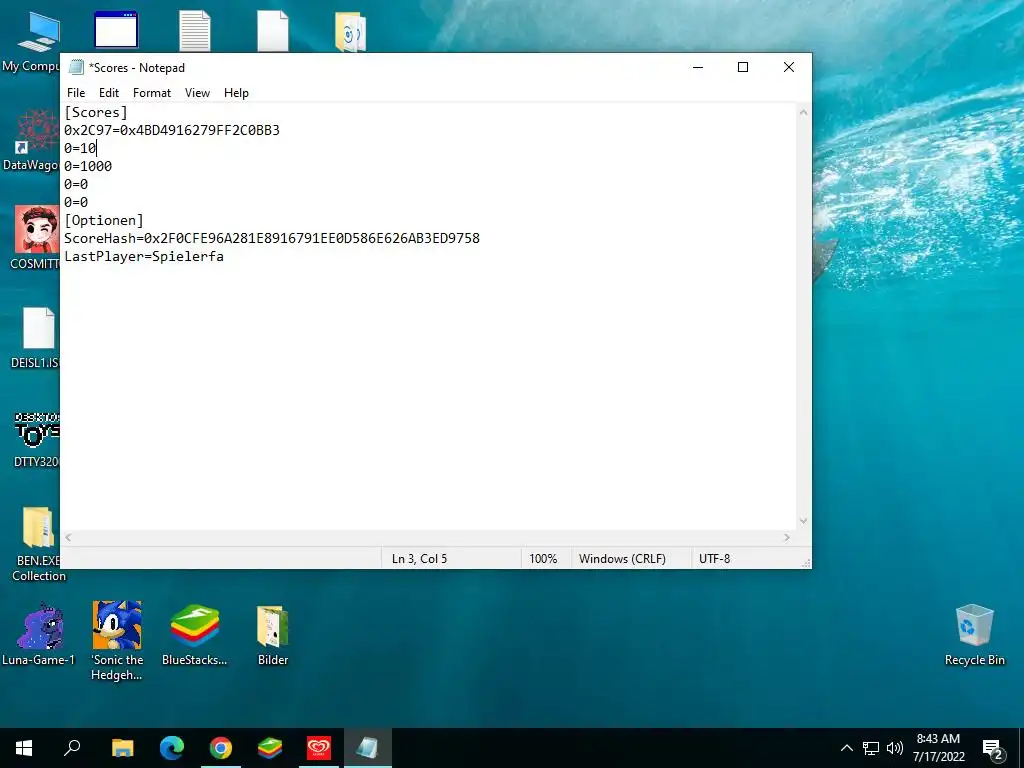Open the Windows Start menu
This screenshot has height=768, width=1024.
(x=24, y=748)
